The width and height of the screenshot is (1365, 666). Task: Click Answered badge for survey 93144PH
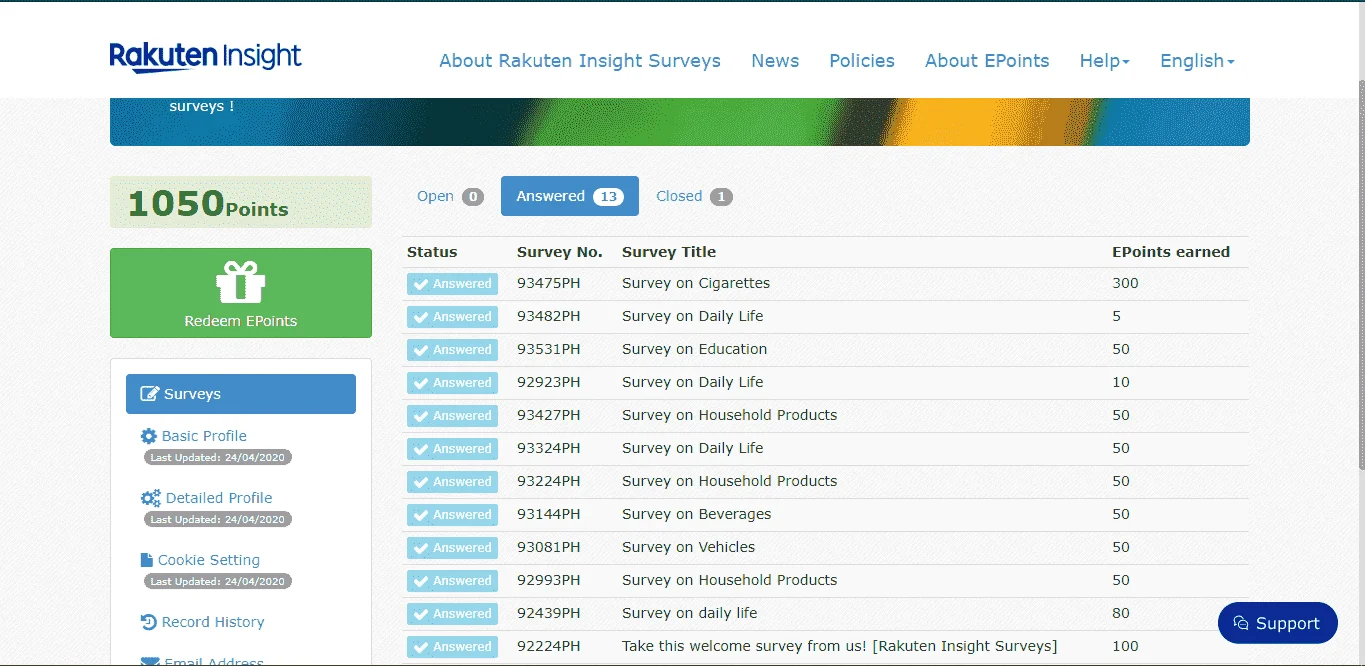click(x=452, y=515)
